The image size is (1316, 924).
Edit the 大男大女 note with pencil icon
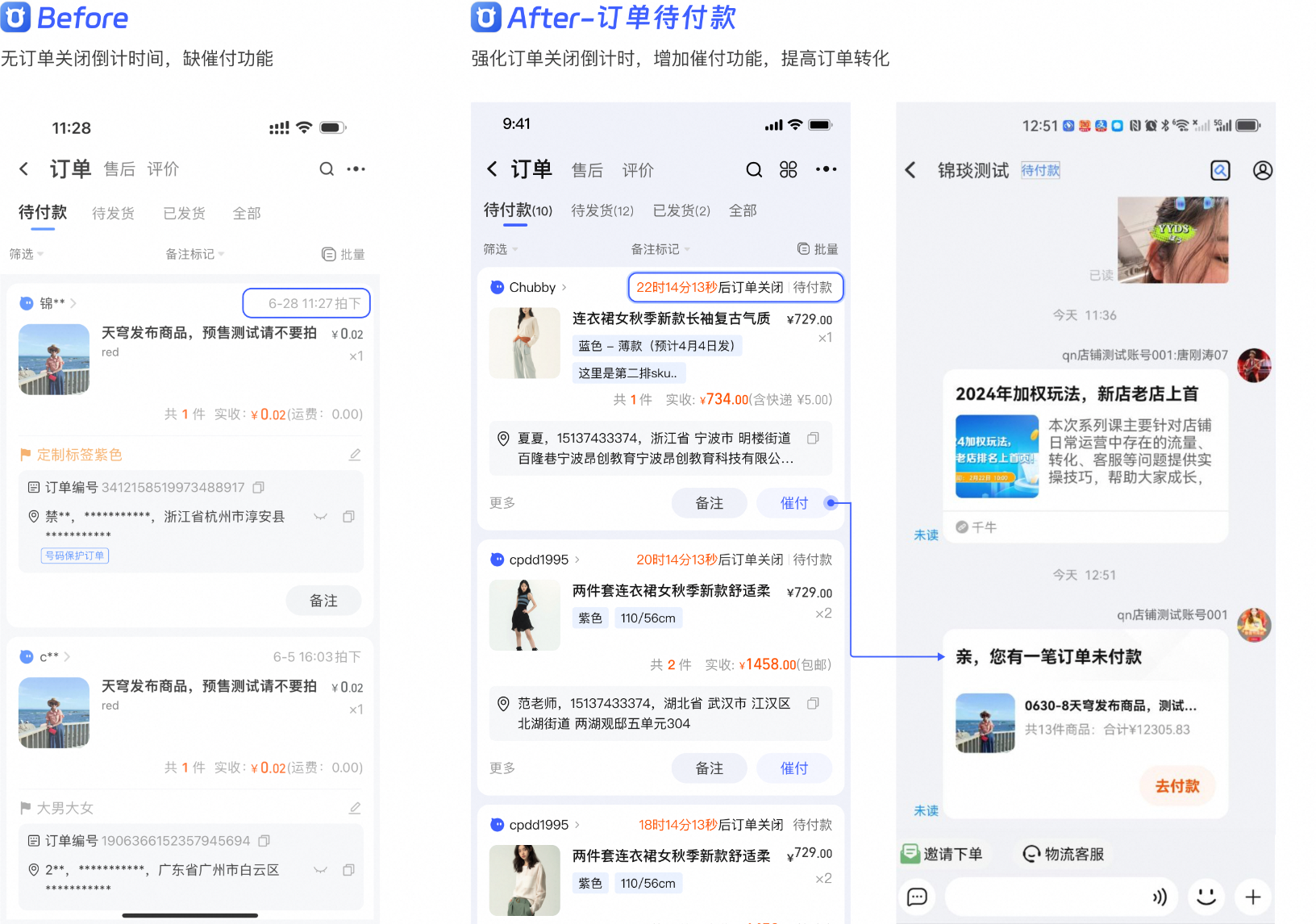coord(355,808)
